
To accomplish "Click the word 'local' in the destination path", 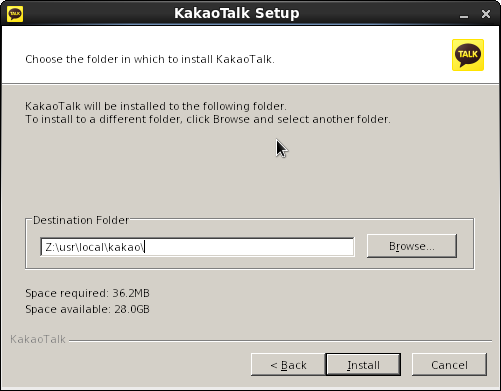I will coord(92,247).
